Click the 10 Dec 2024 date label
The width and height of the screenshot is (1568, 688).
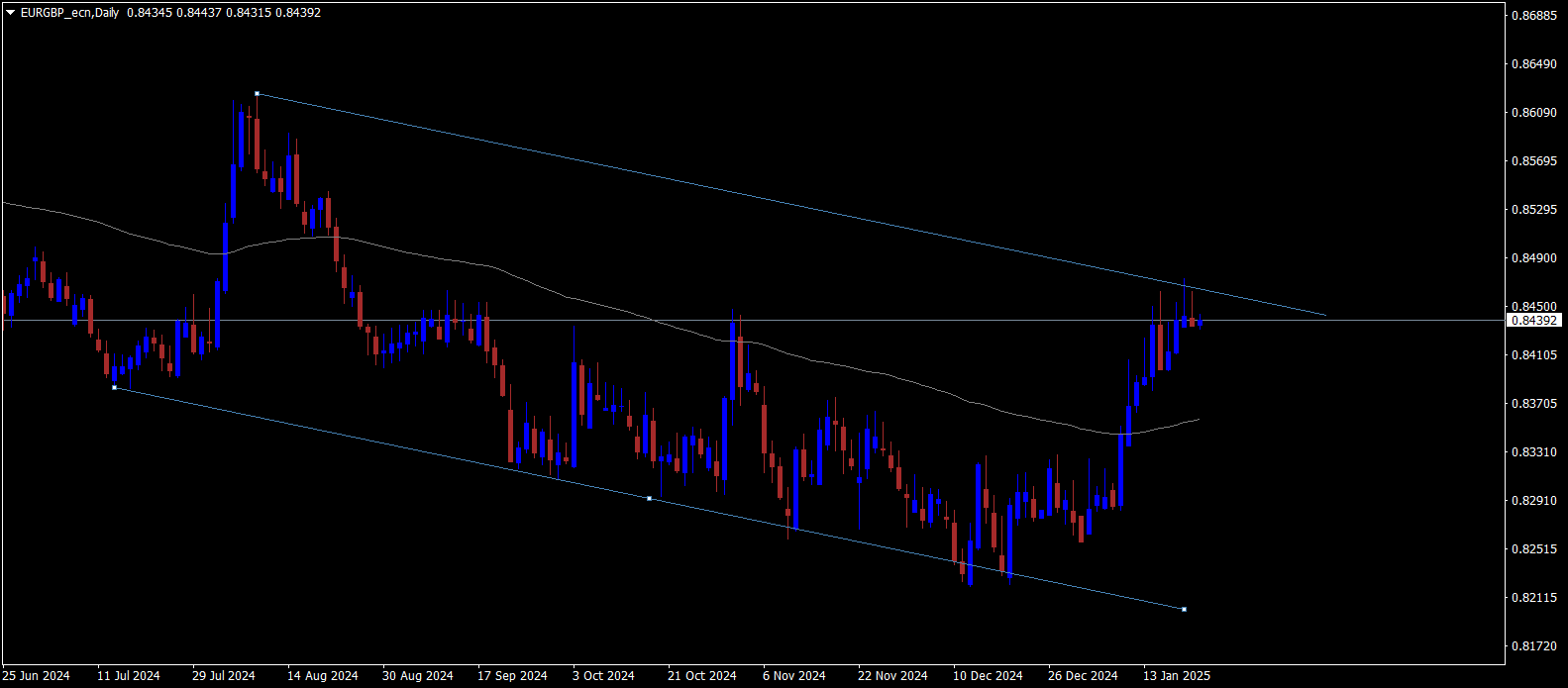(x=988, y=676)
